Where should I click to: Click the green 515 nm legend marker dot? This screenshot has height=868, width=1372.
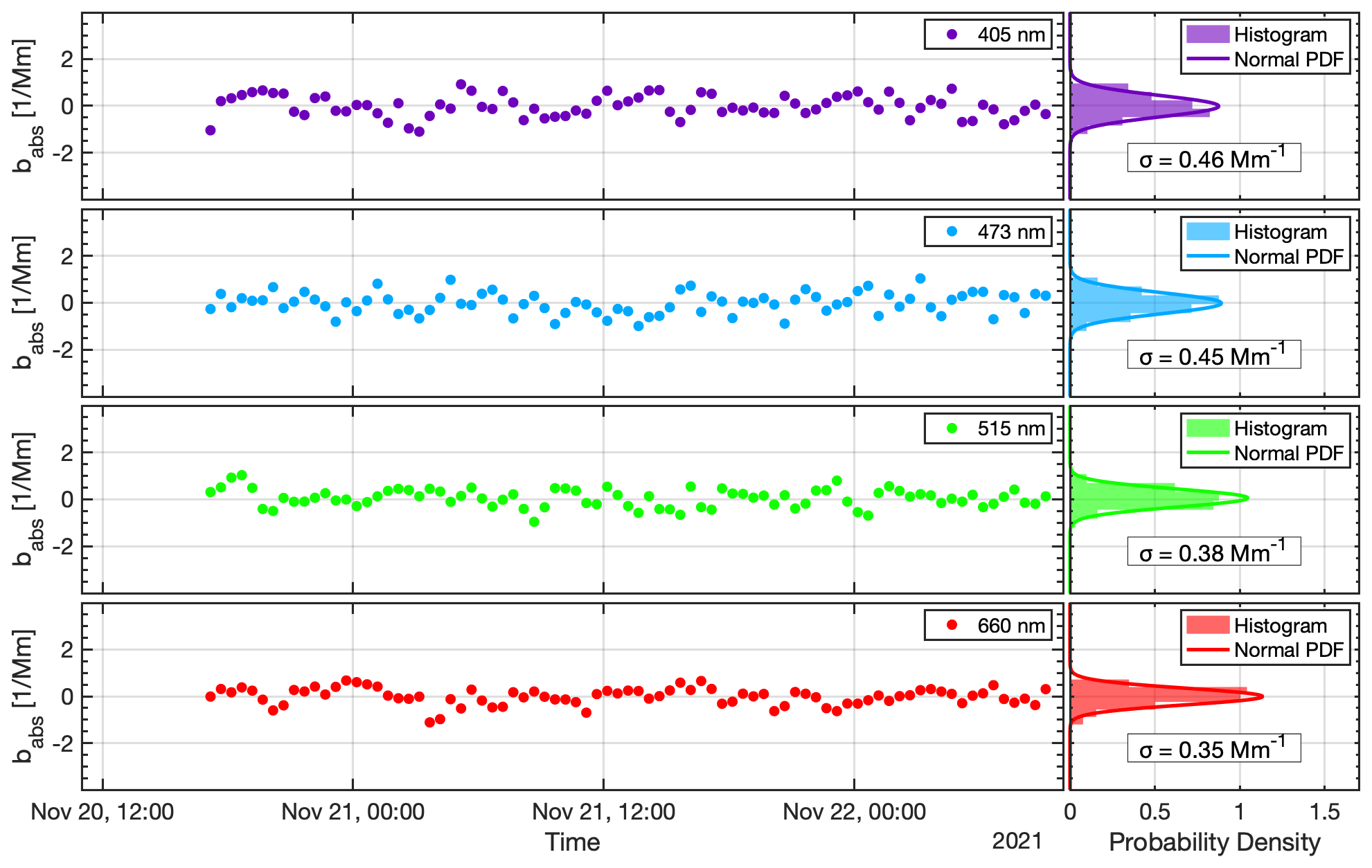952,428
